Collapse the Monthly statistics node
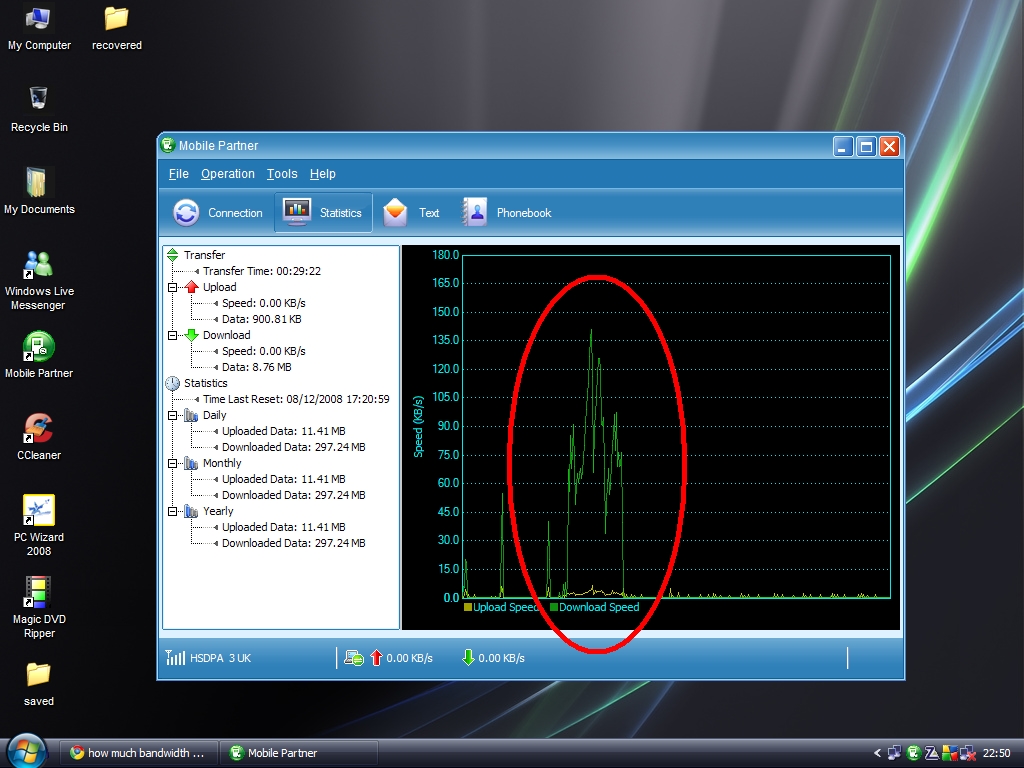Image resolution: width=1024 pixels, height=768 pixels. pos(172,464)
